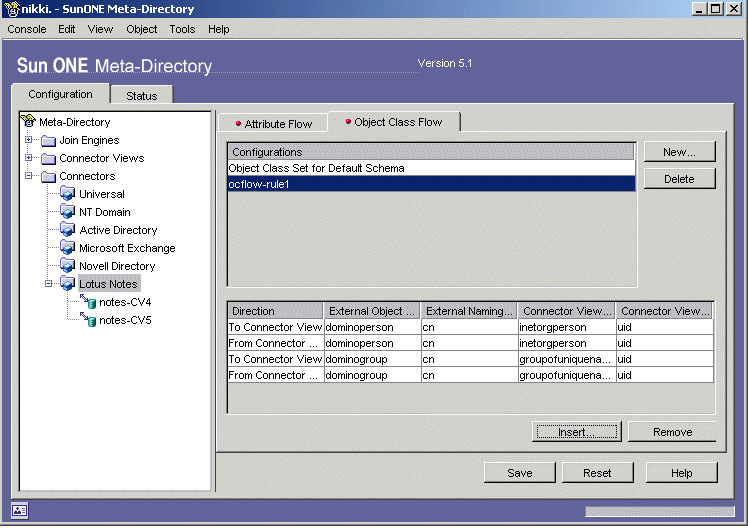The width and height of the screenshot is (748, 528).
Task: Click the External Object column header
Action: [x=372, y=311]
